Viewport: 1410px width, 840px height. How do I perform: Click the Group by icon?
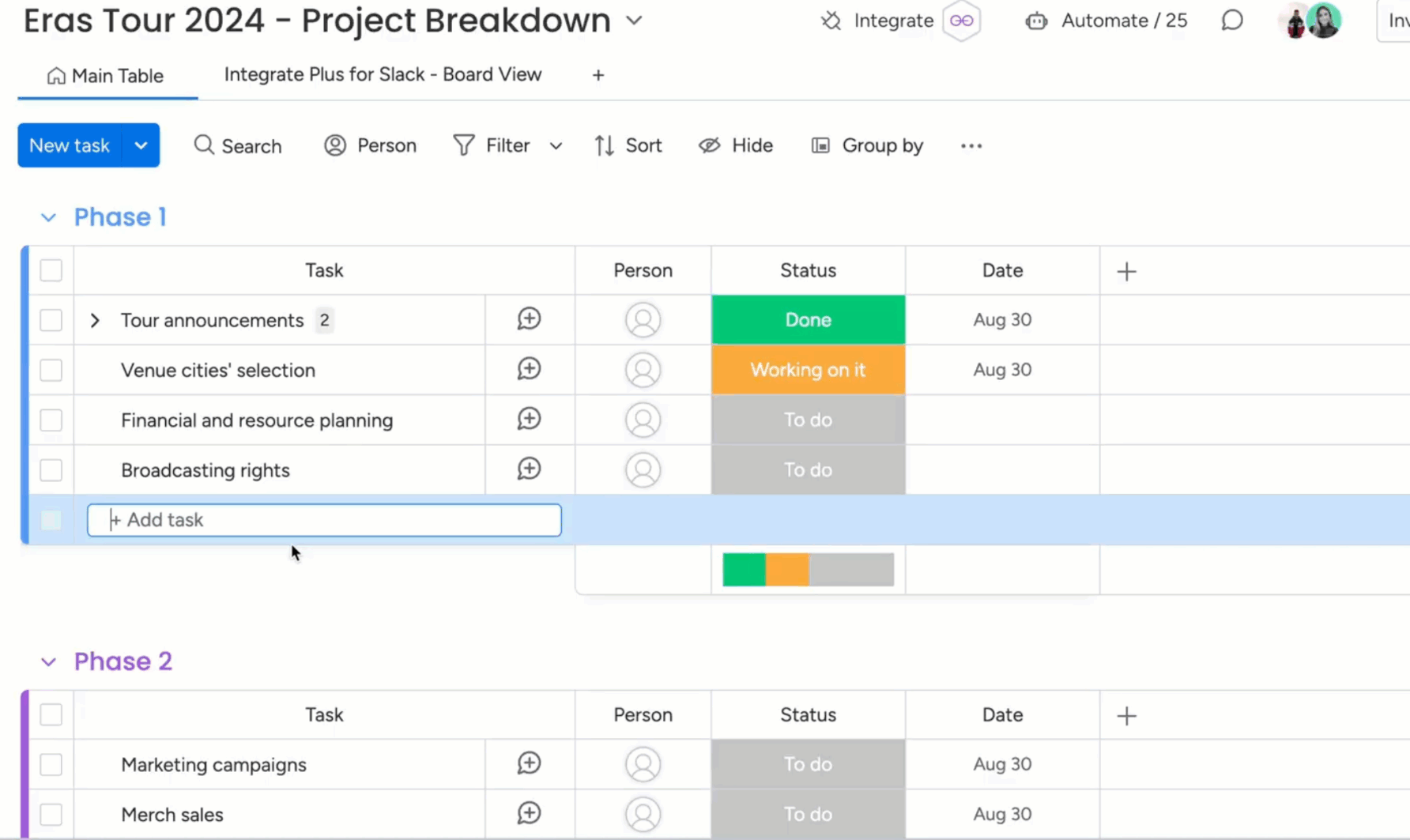[x=820, y=145]
